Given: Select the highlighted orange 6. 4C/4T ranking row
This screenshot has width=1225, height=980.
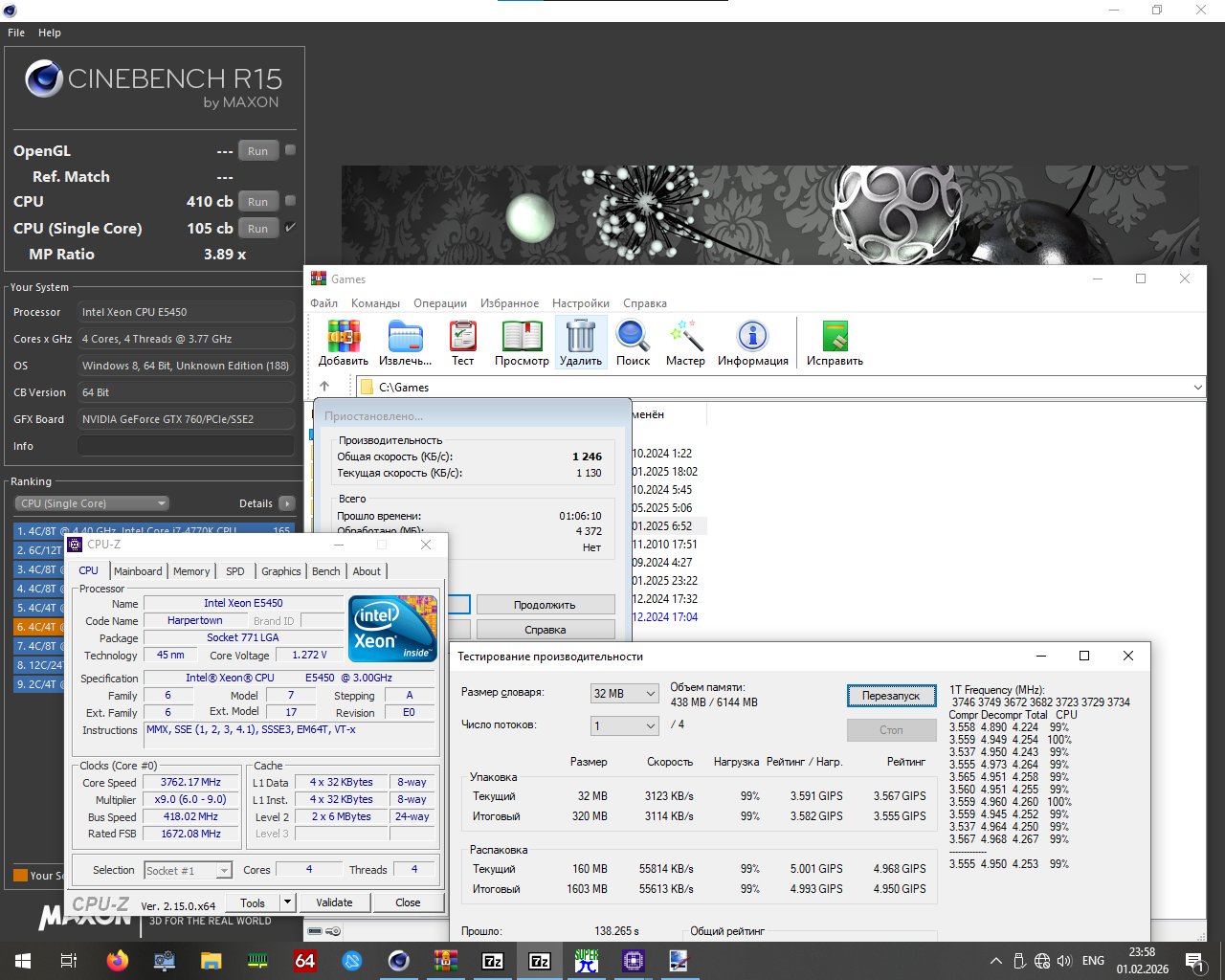Looking at the screenshot, I should 39,627.
